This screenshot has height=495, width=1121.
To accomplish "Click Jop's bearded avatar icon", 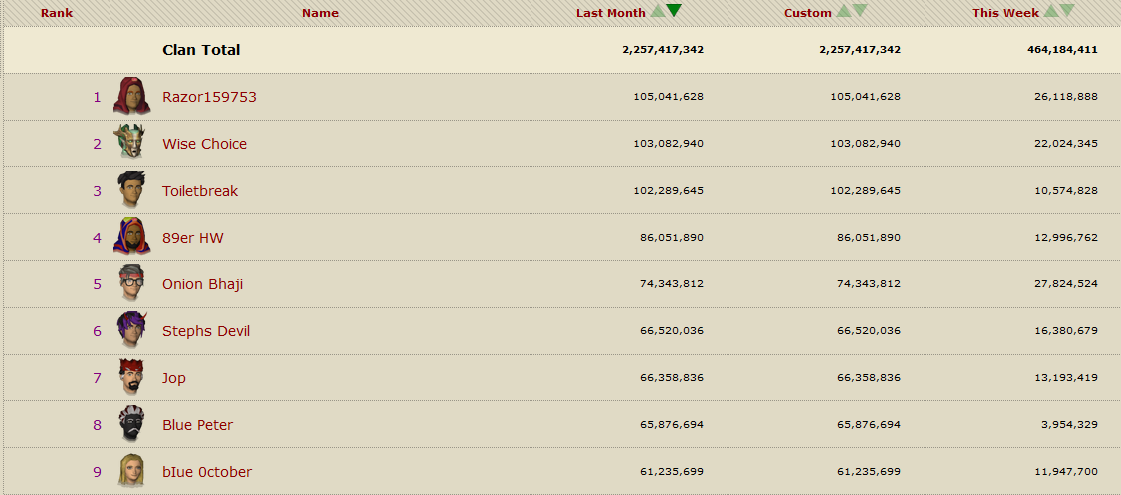I will pos(131,378).
